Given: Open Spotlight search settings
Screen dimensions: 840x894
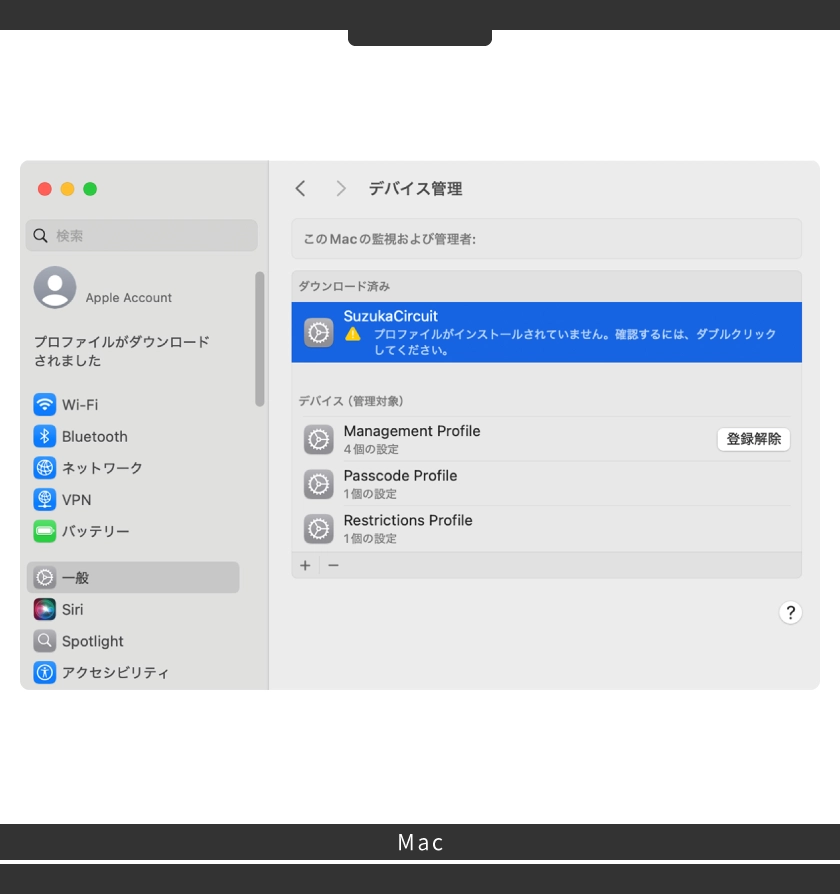Looking at the screenshot, I should tap(90, 641).
